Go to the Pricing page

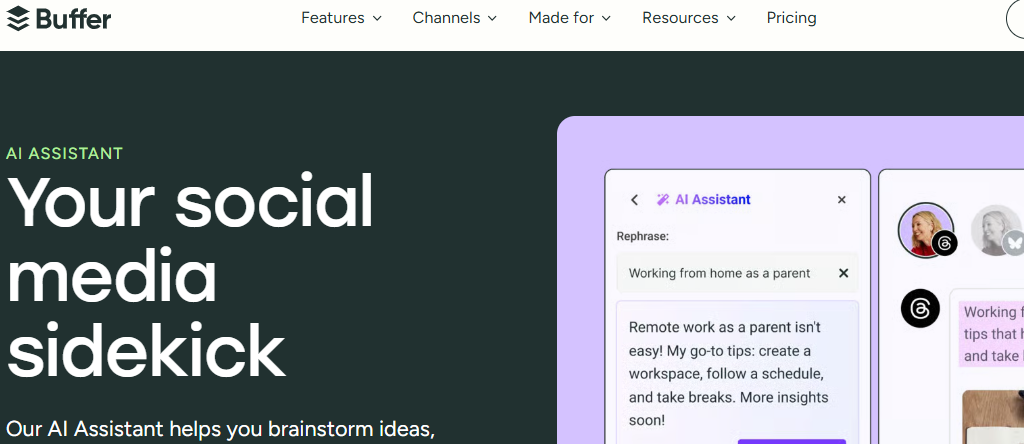coord(792,18)
